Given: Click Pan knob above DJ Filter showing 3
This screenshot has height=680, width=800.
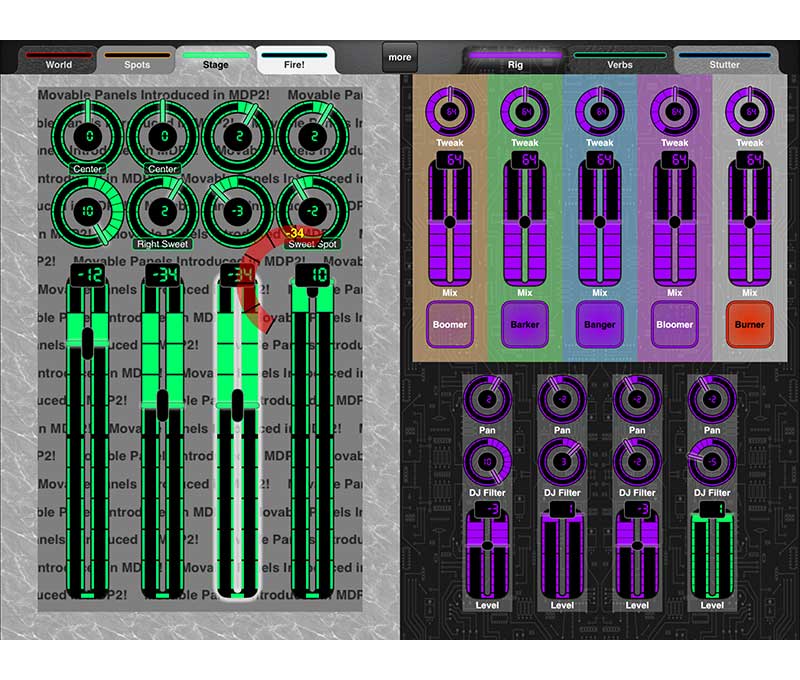Looking at the screenshot, I should 562,399.
